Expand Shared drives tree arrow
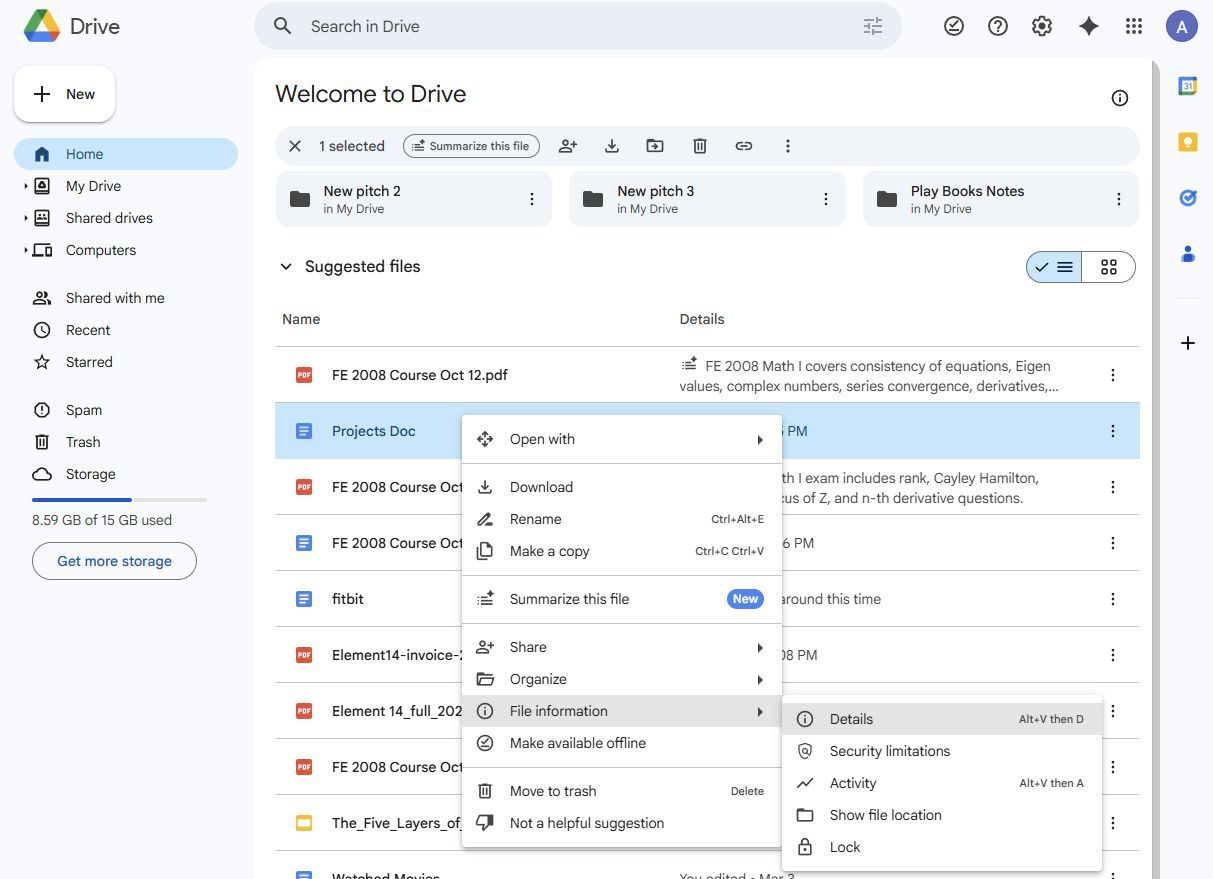Viewport: 1213px width, 879px height. tap(26, 218)
